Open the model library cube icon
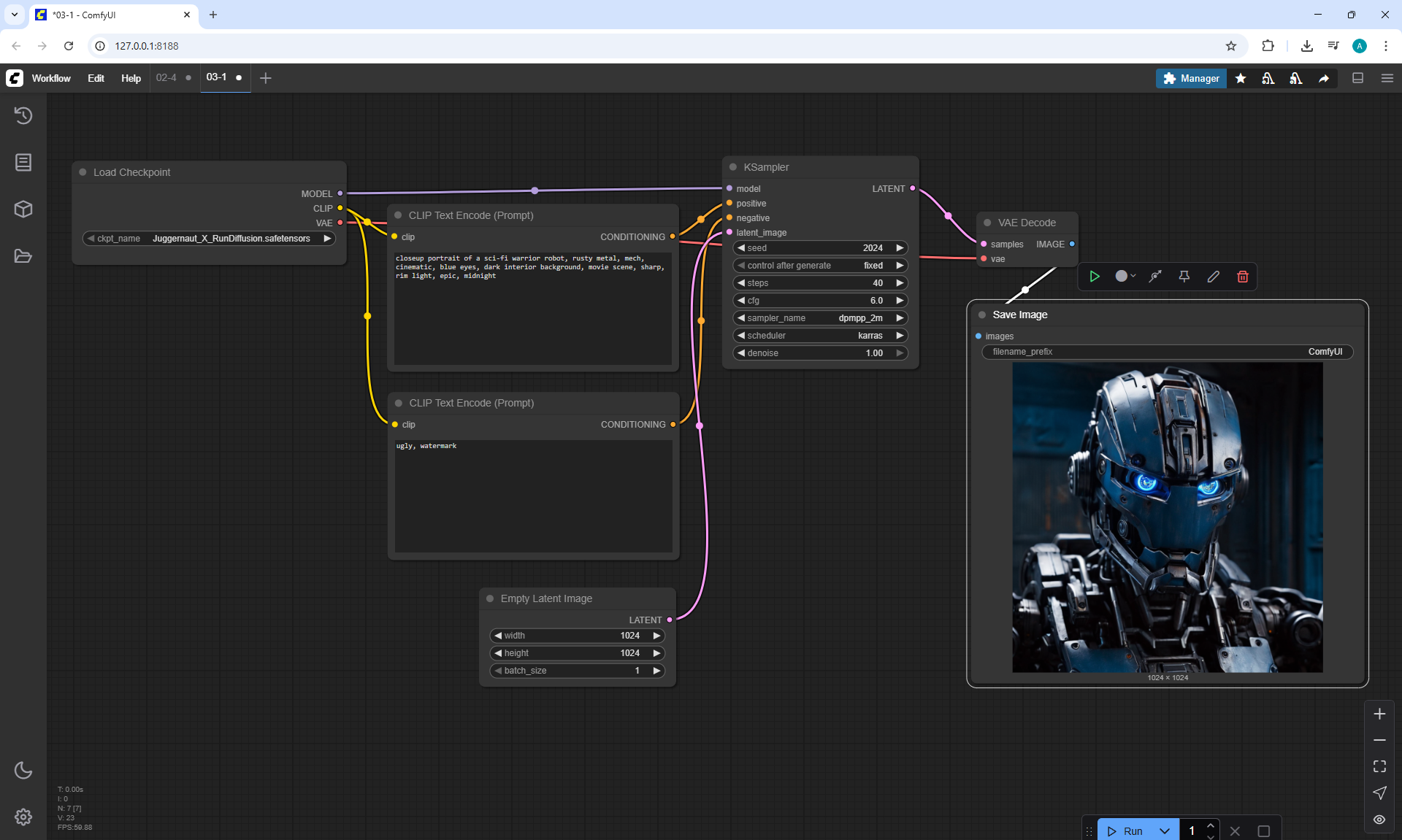1402x840 pixels. pos(23,209)
